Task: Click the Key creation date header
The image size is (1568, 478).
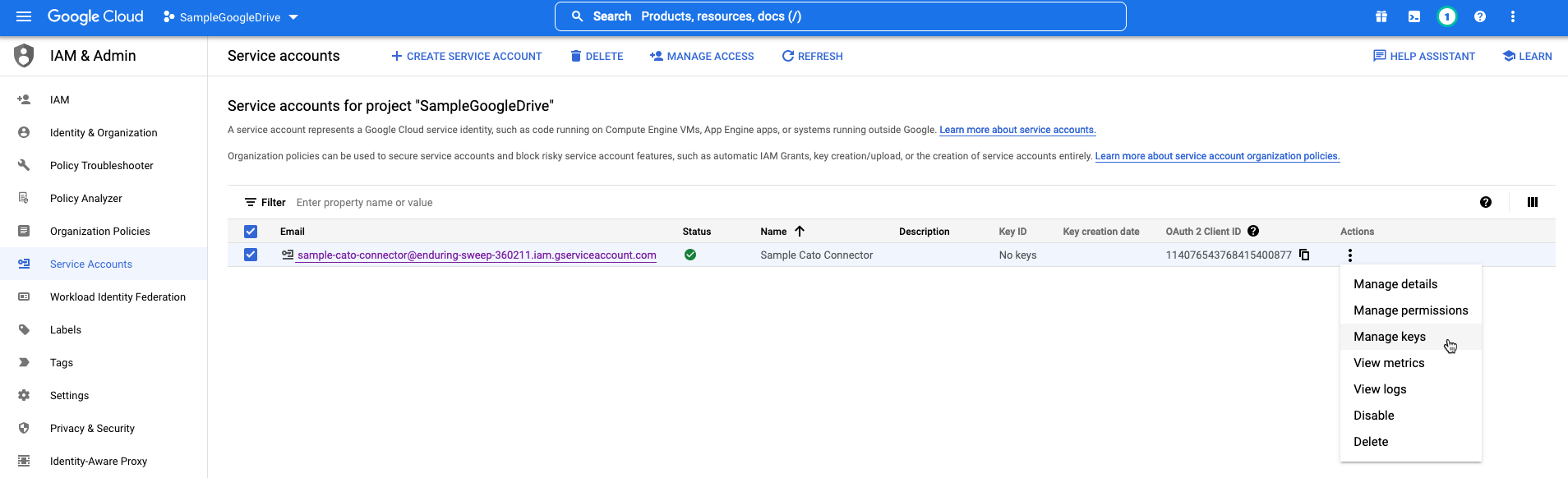Action: (x=1101, y=232)
